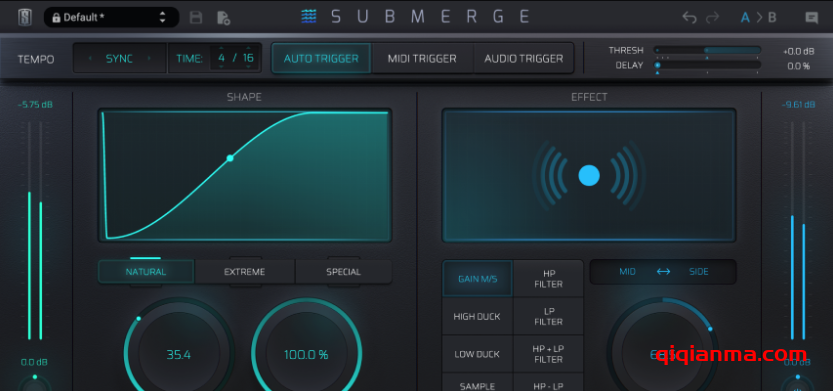The width and height of the screenshot is (833, 391).
Task: Choose SIDE in the mid/side selector
Action: coord(699,271)
